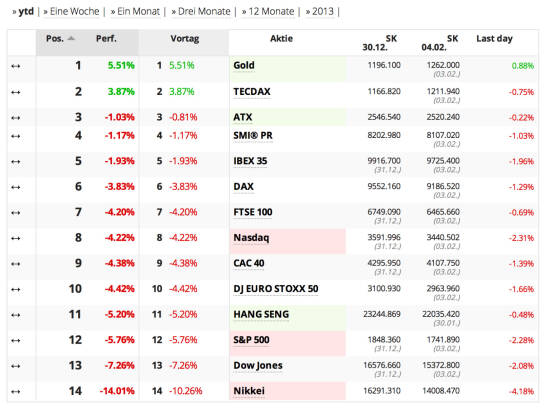550x414 pixels.
Task: Click the trend arrow icon in TECDAX row
Action: coord(15,92)
